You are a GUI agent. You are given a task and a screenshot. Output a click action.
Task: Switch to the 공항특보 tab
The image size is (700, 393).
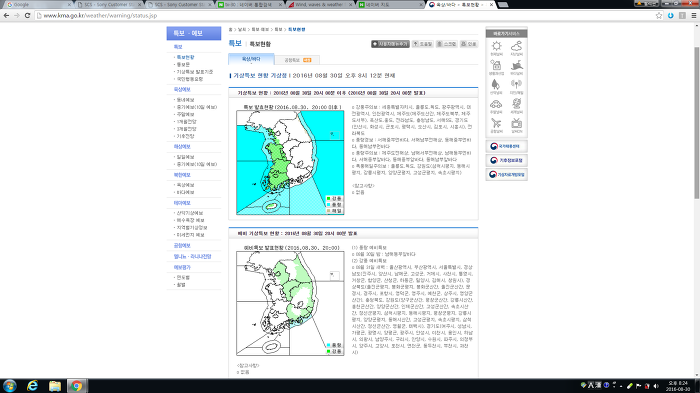coord(297,60)
